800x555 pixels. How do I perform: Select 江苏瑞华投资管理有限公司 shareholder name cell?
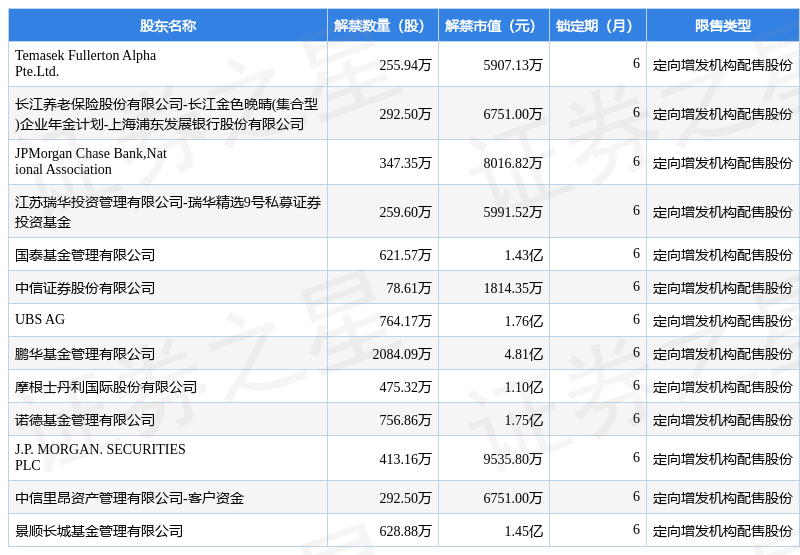point(168,212)
